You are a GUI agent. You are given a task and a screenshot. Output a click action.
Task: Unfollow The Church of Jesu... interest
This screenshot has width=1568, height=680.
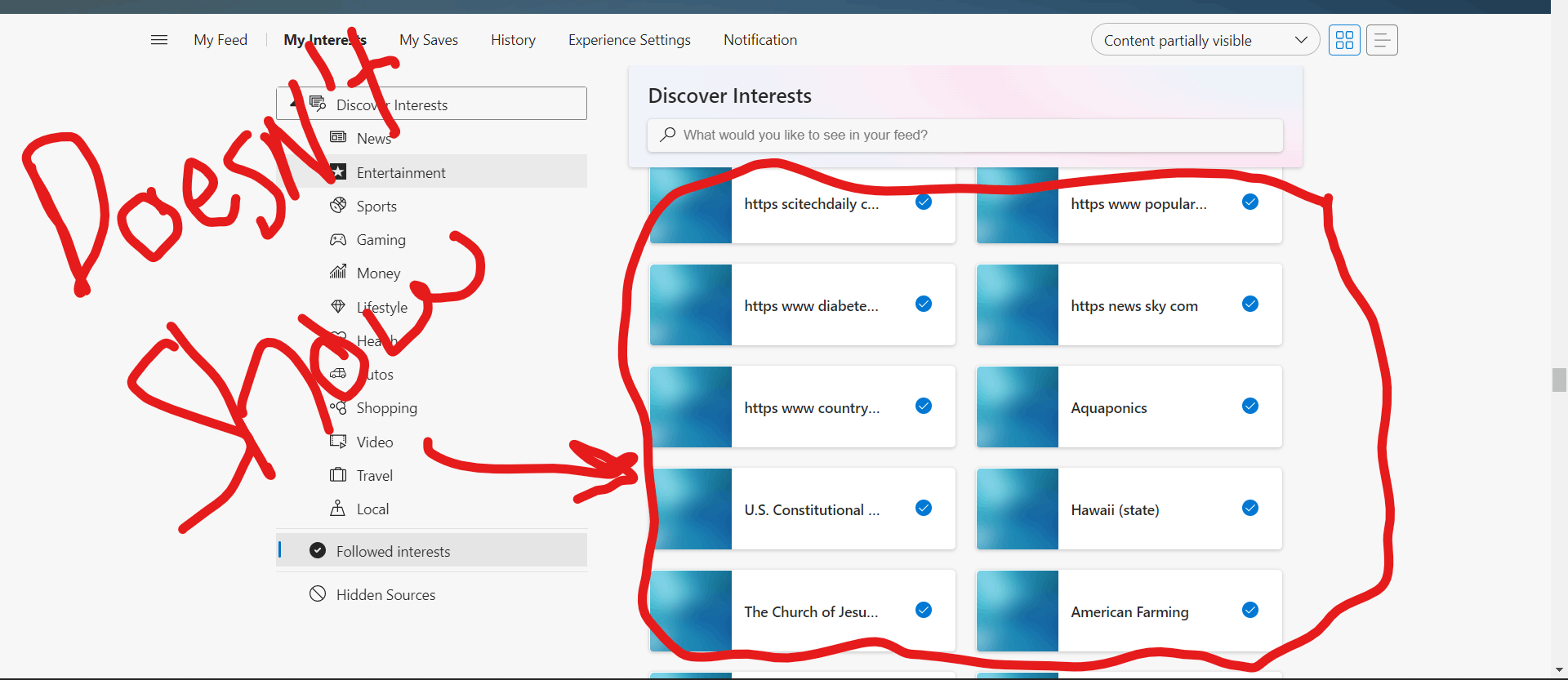(924, 610)
